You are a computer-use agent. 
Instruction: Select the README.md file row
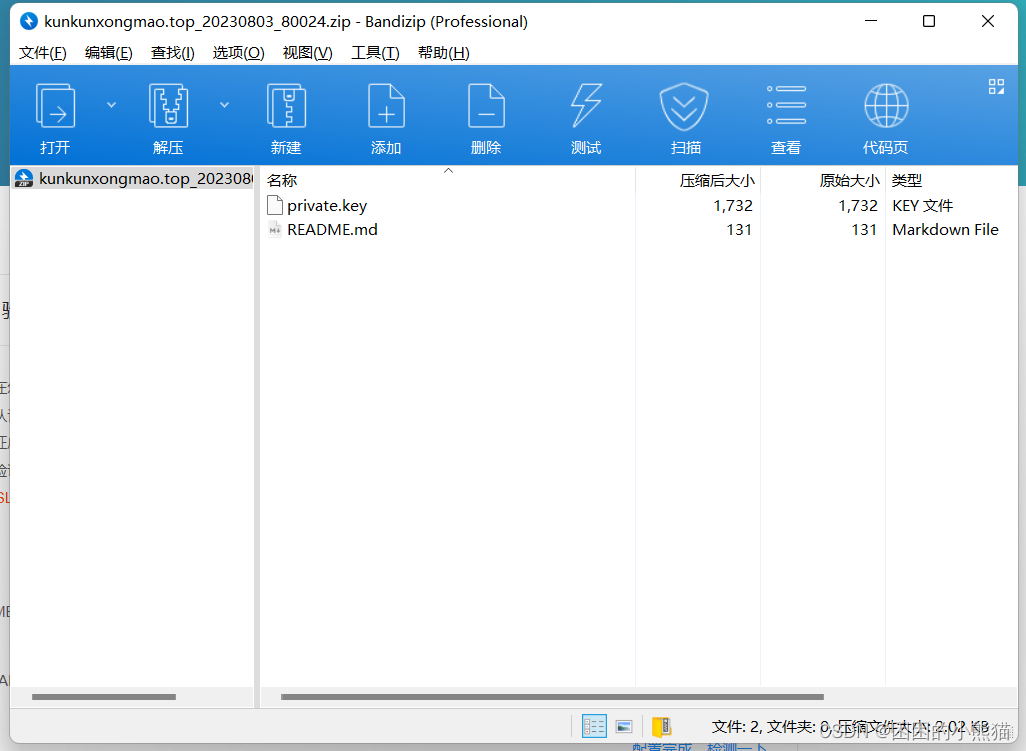640,230
